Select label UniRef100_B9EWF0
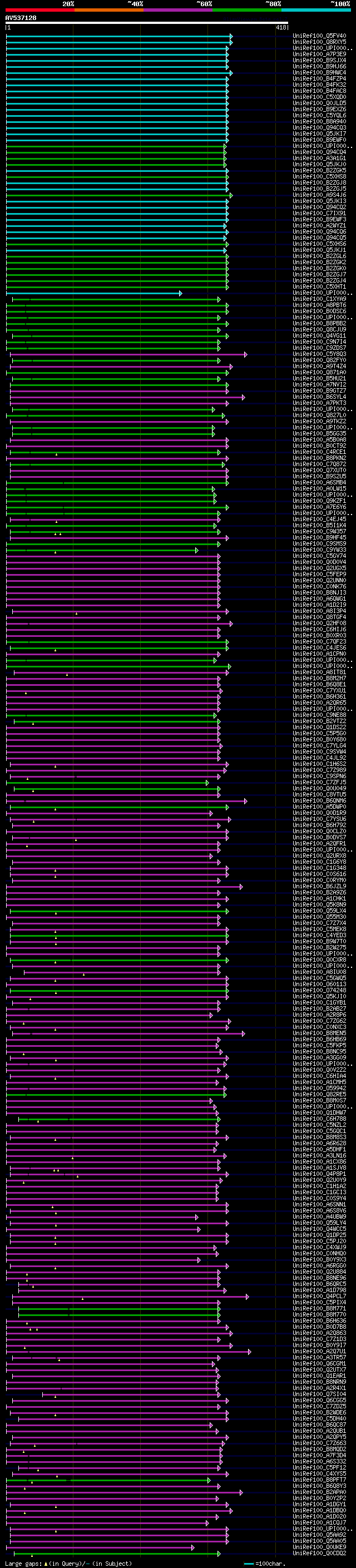The width and height of the screenshot is (356, 1568). [x=319, y=140]
